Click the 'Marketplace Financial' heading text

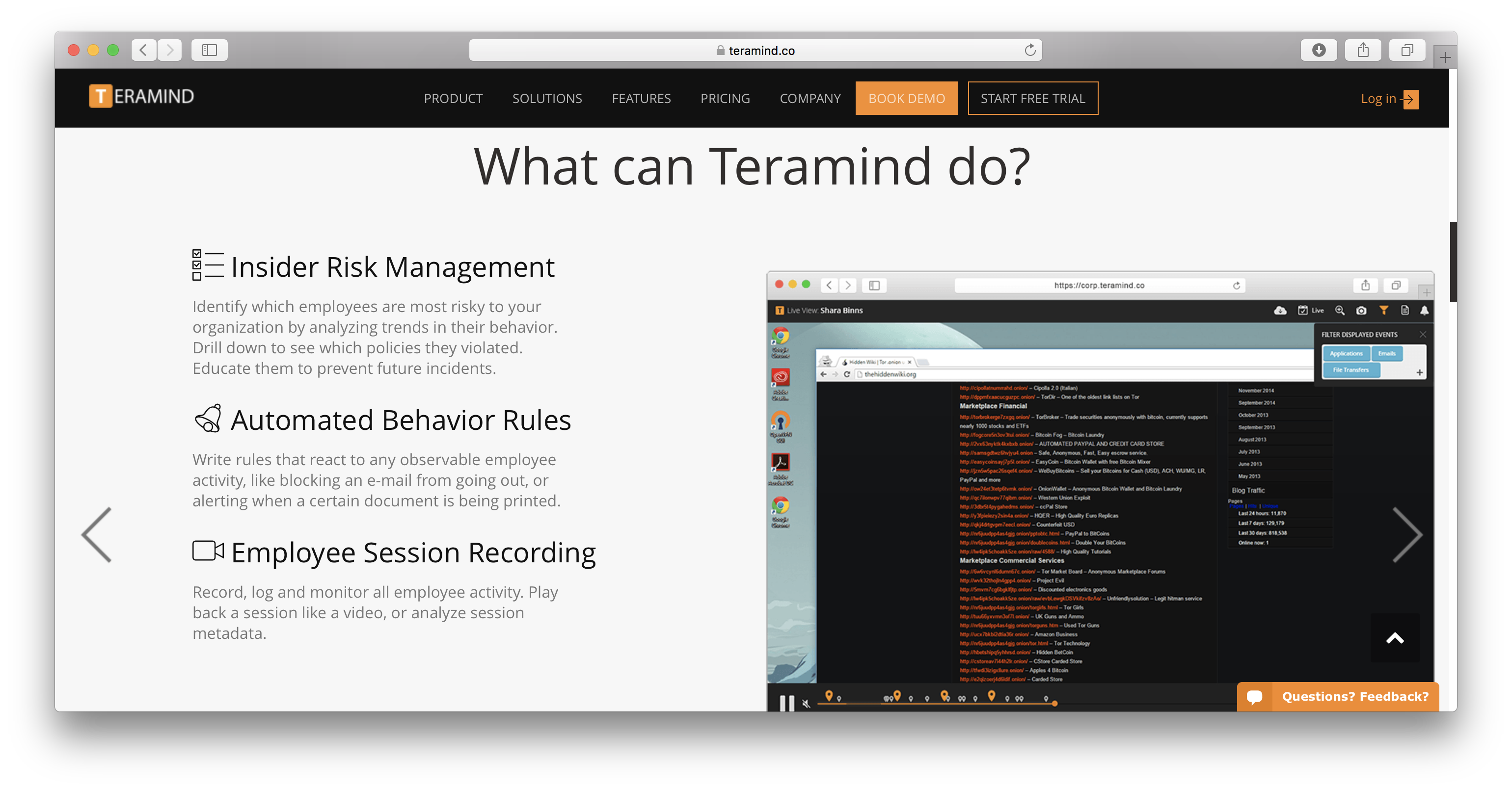point(993,406)
